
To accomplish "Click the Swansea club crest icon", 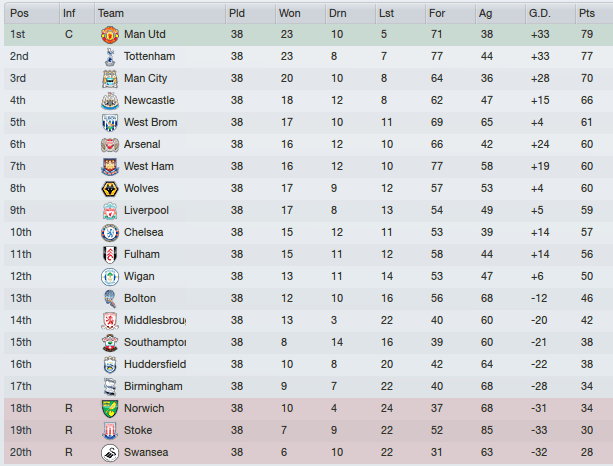I will coord(109,453).
